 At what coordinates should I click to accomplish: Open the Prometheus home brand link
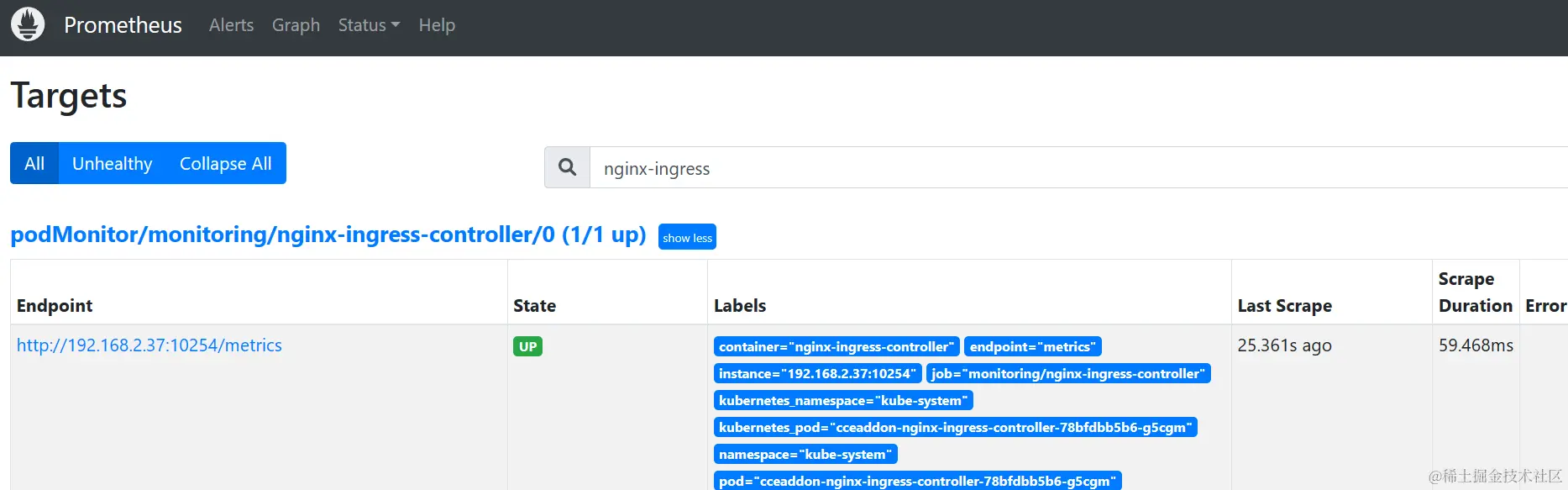[x=123, y=25]
